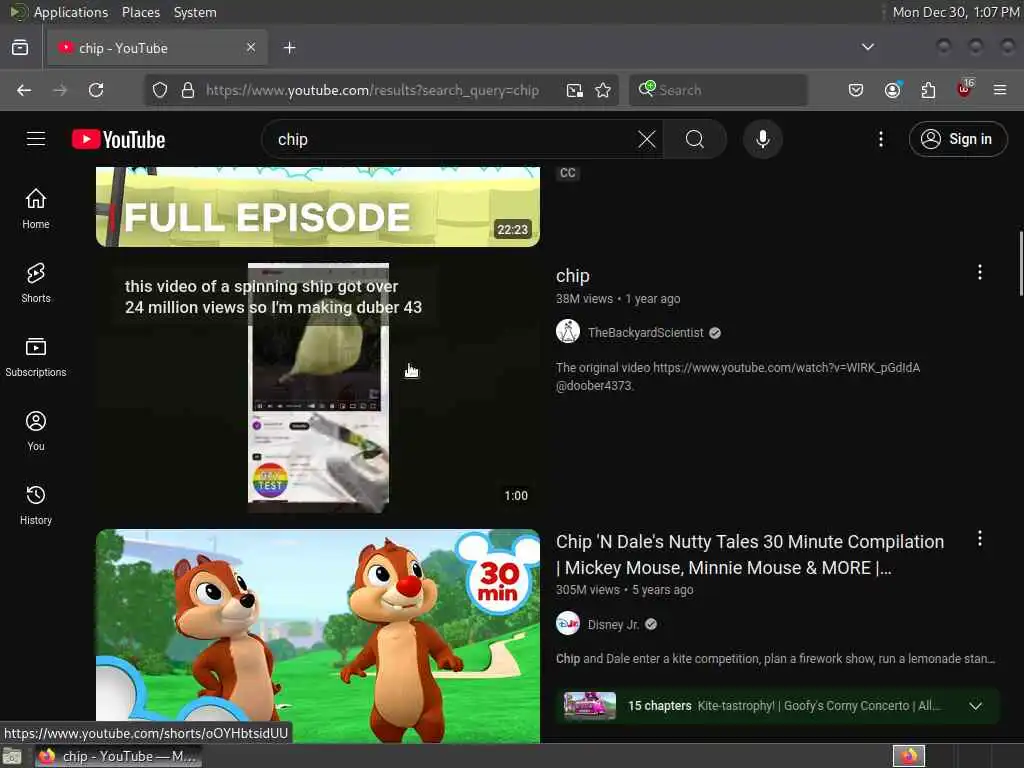Open Firefox View button
Viewport: 1024px width, 768px height.
(x=20, y=48)
